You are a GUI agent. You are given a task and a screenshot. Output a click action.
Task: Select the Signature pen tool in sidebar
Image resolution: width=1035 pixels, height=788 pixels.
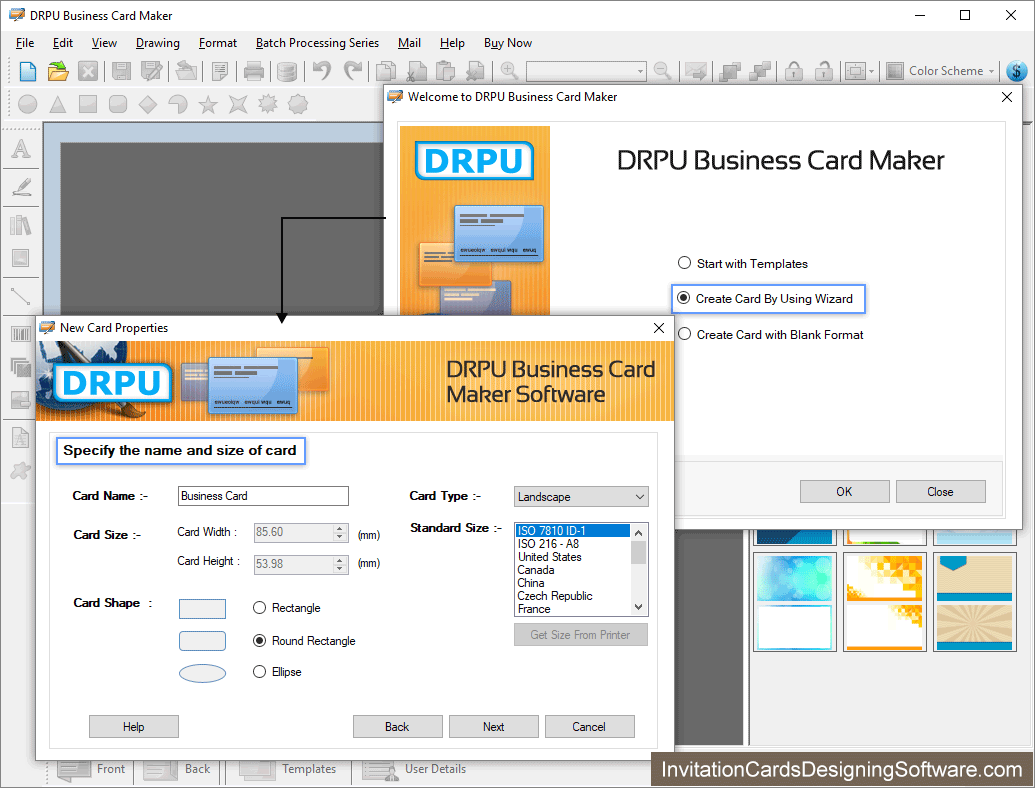[x=21, y=187]
